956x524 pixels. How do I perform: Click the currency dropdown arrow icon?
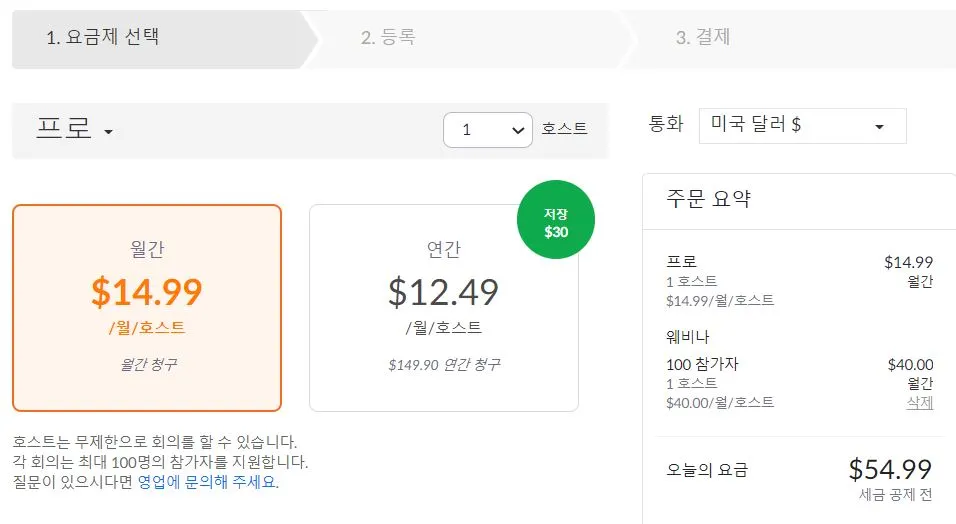point(879,127)
